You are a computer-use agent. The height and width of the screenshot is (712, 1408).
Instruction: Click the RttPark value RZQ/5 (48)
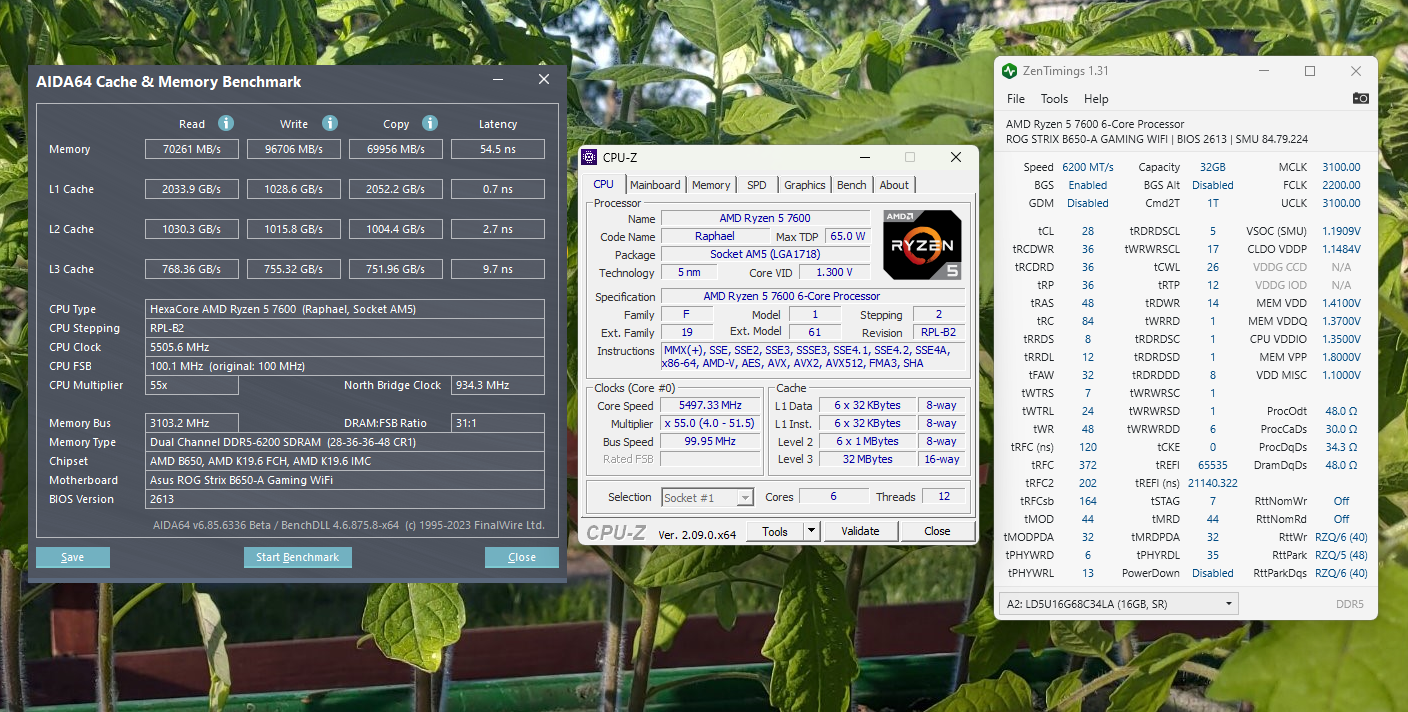1341,555
